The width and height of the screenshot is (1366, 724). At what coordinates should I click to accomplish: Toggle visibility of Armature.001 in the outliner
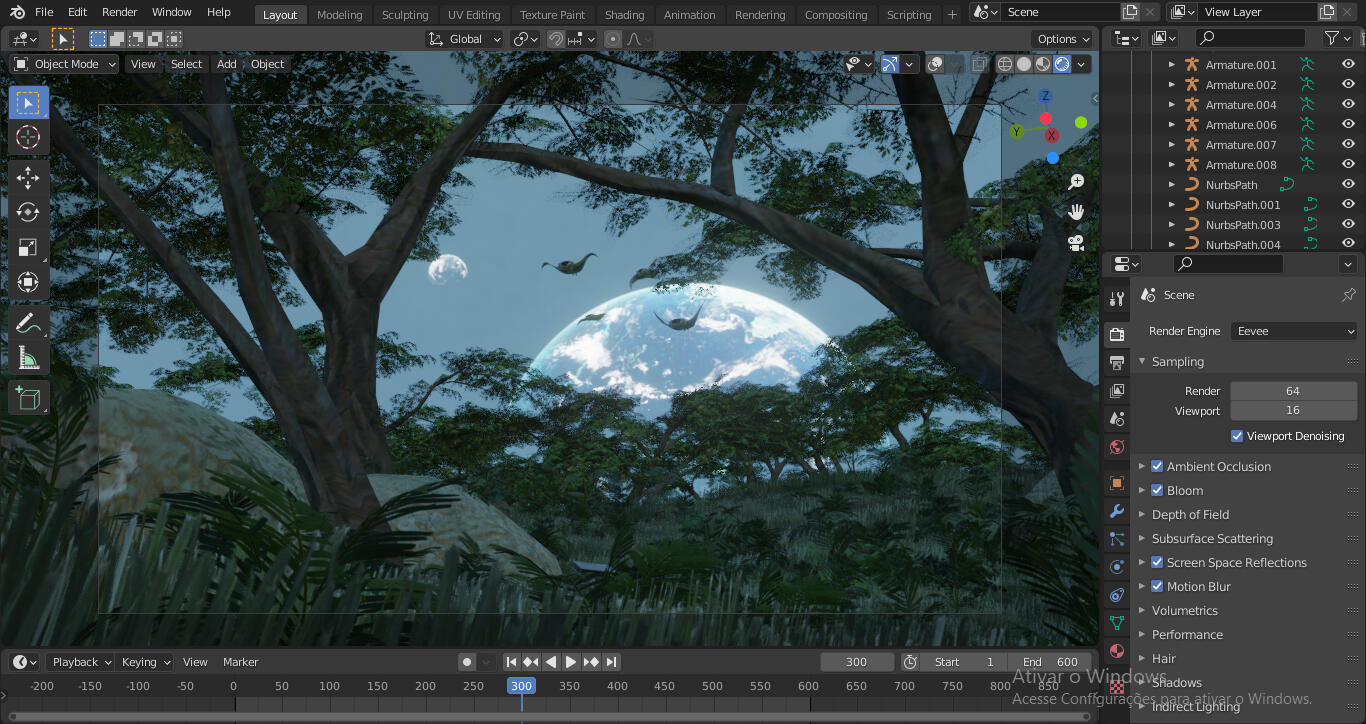[1348, 63]
